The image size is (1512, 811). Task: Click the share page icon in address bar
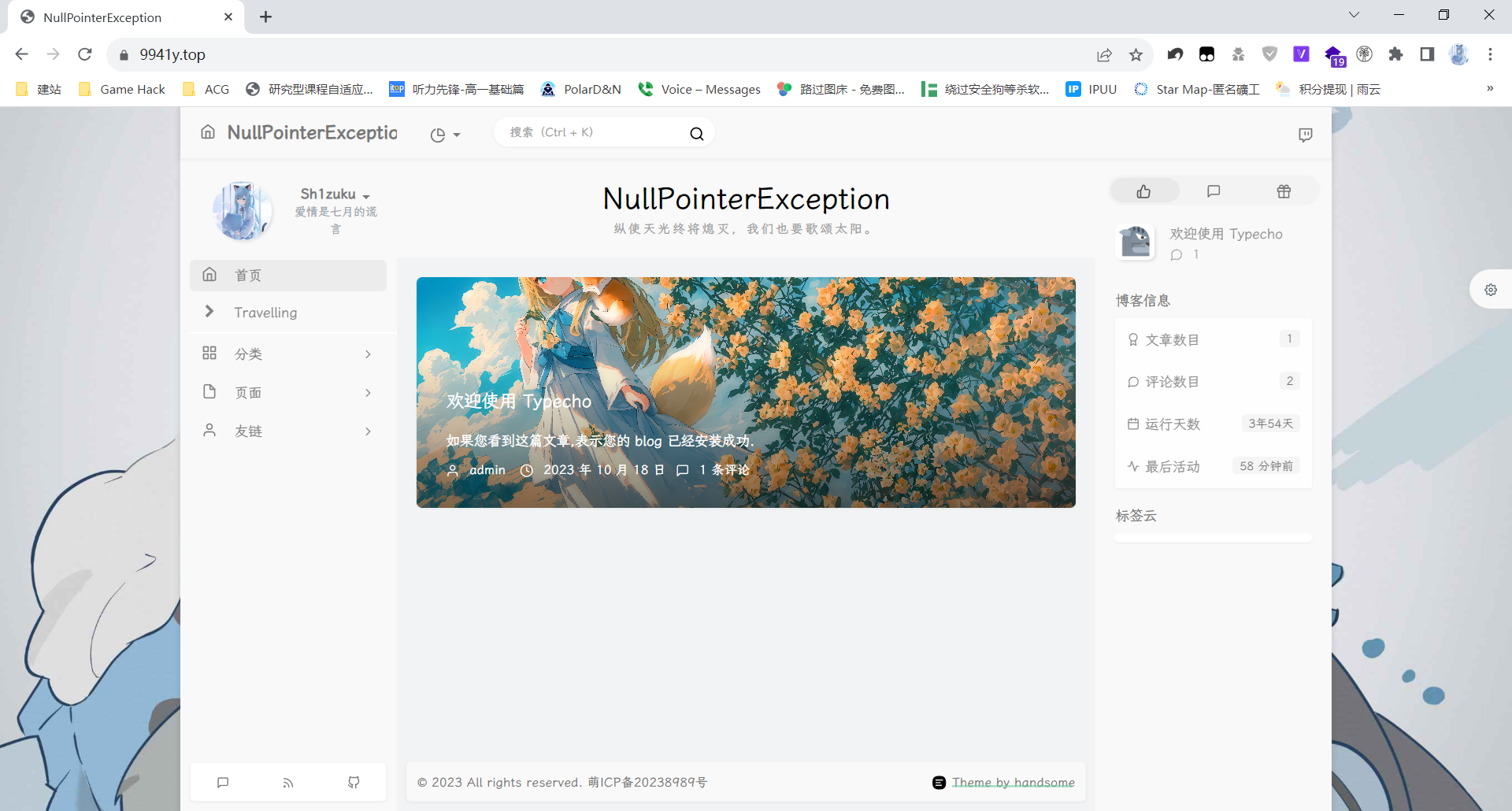point(1104,54)
